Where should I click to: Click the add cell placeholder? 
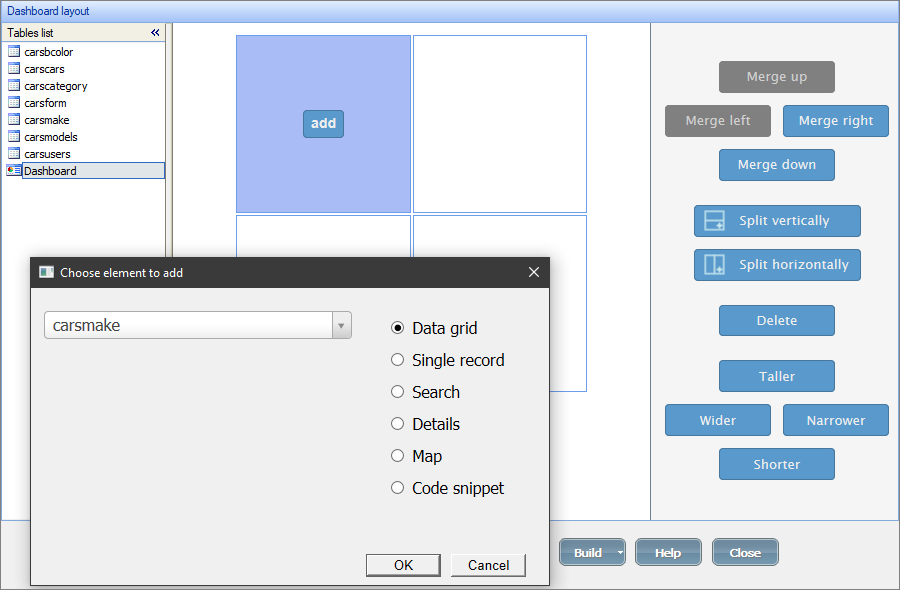[323, 123]
